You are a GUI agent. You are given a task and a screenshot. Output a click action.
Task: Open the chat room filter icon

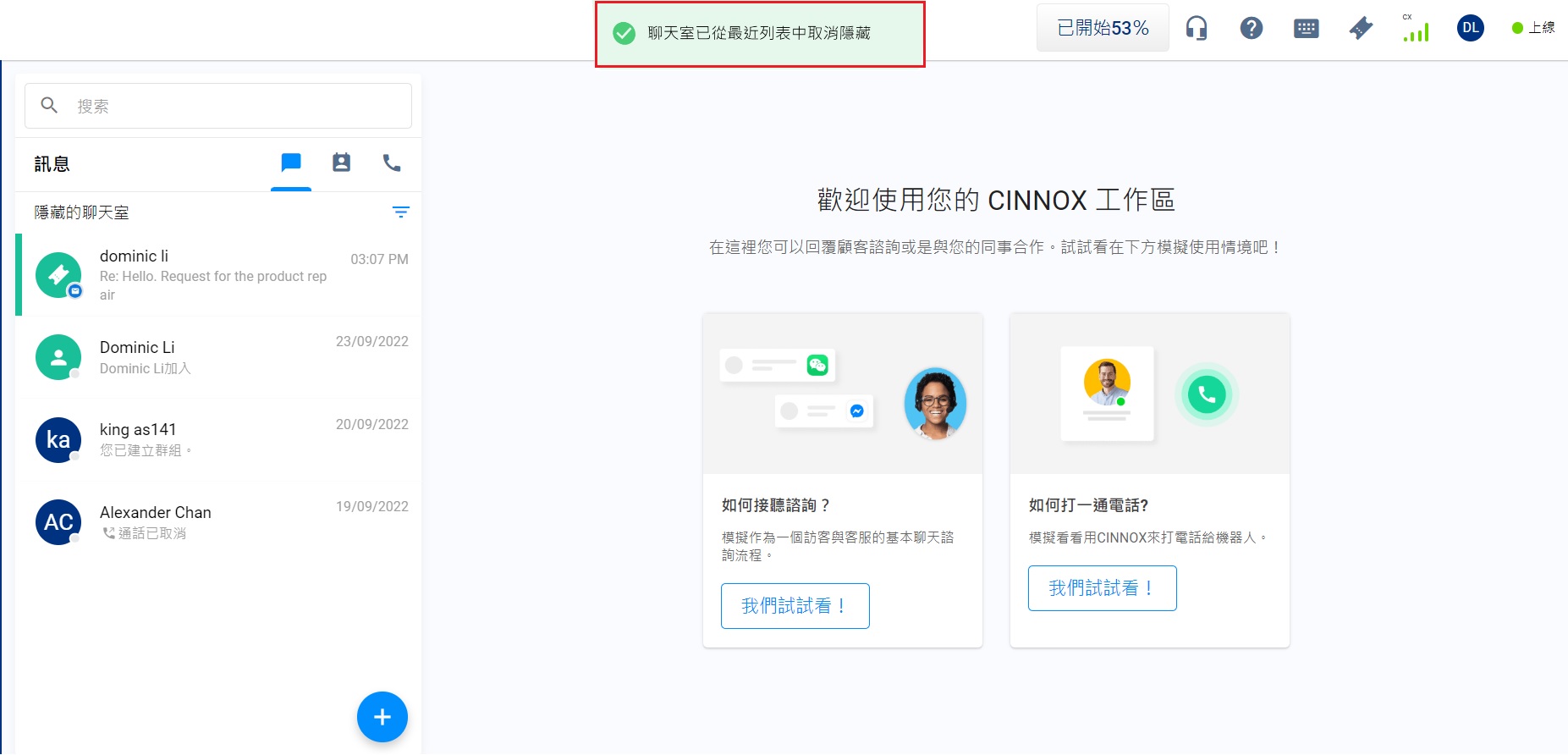click(x=401, y=212)
